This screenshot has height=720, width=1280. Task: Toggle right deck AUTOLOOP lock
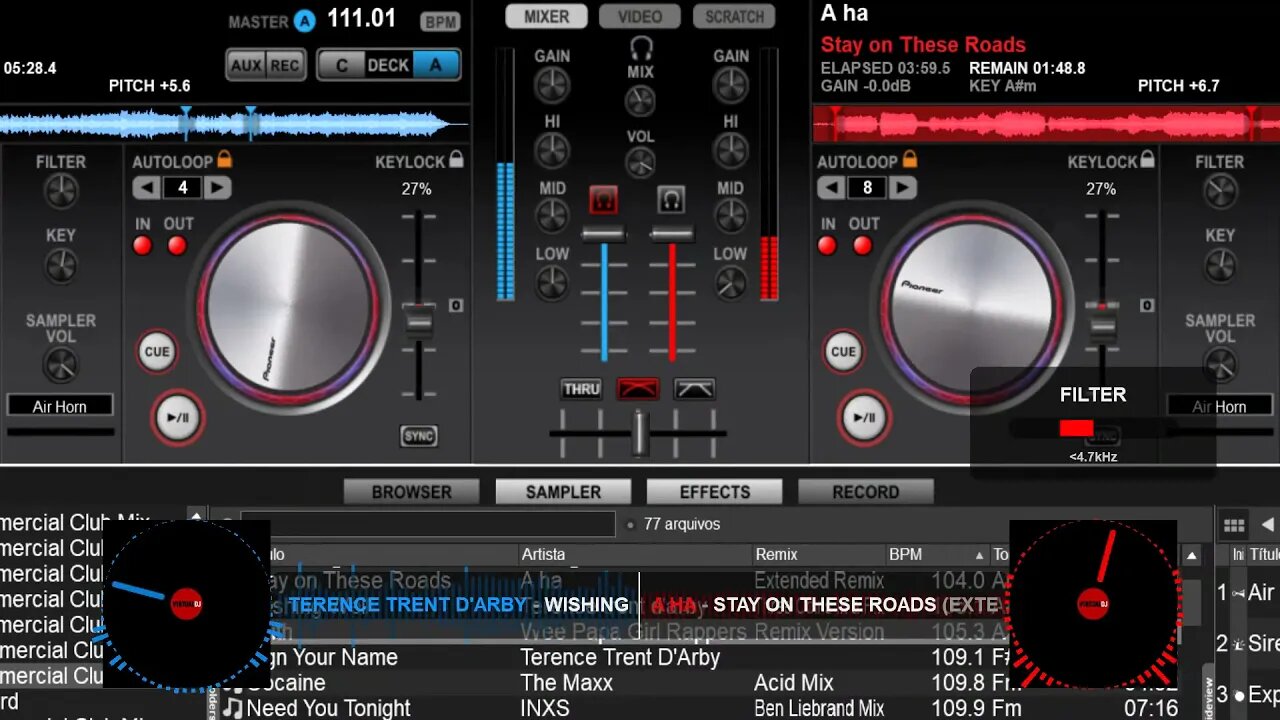coord(910,159)
